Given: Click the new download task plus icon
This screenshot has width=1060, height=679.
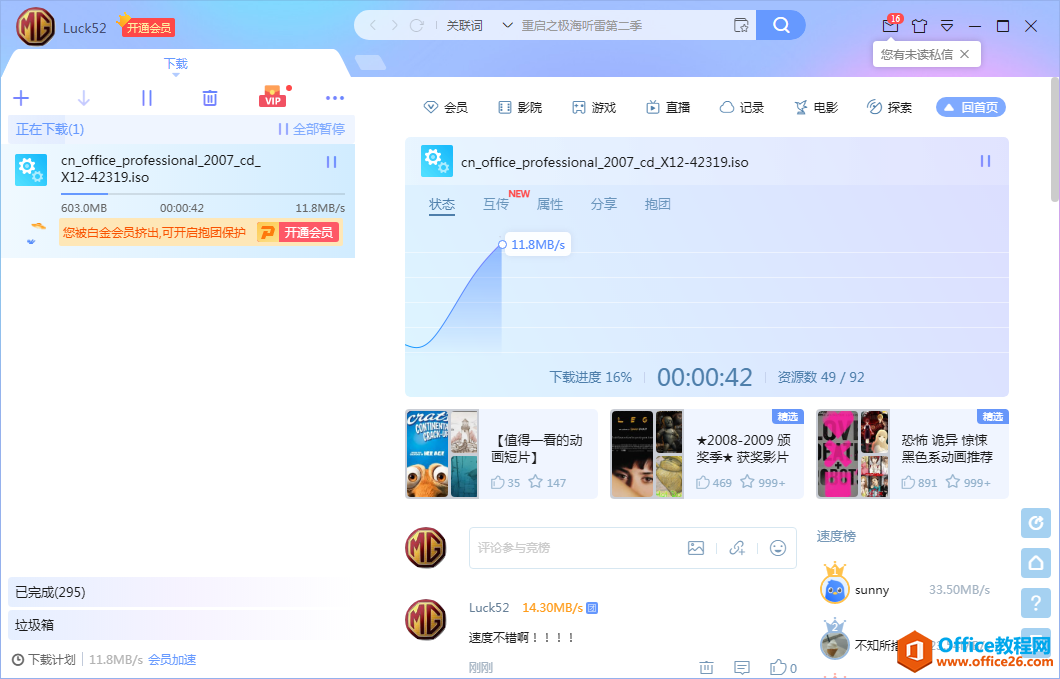Looking at the screenshot, I should point(21,98).
